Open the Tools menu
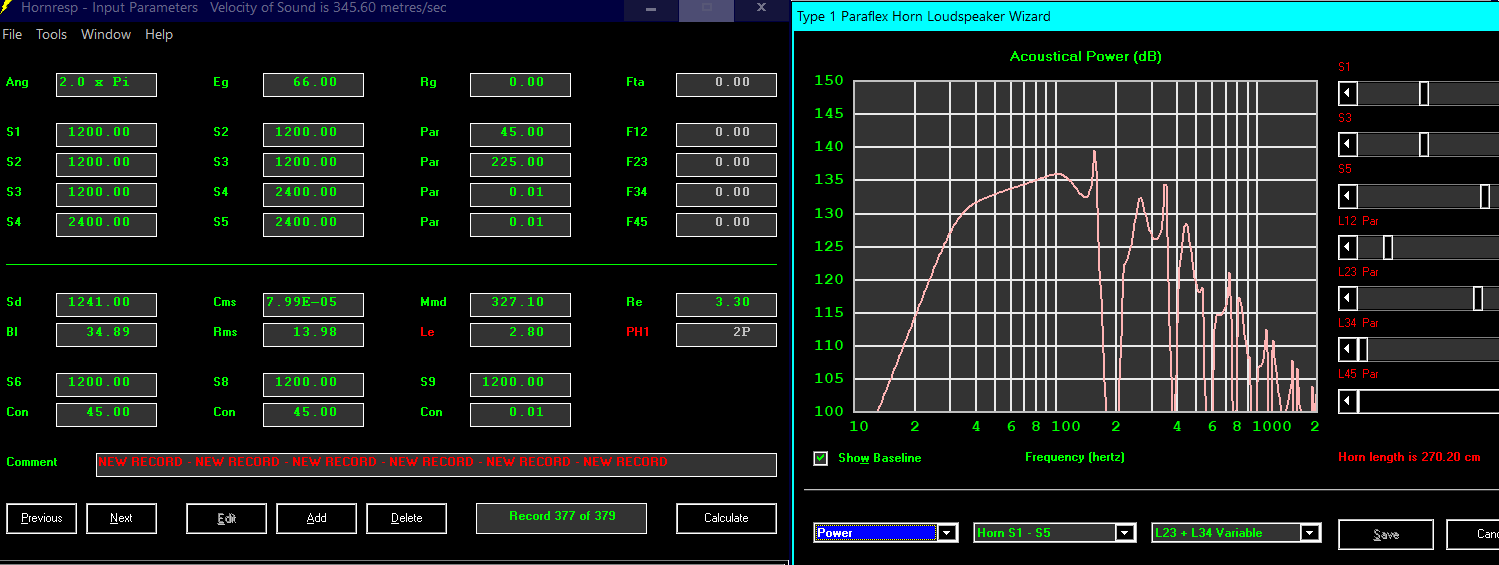This screenshot has height=565, width=1499. pos(51,34)
